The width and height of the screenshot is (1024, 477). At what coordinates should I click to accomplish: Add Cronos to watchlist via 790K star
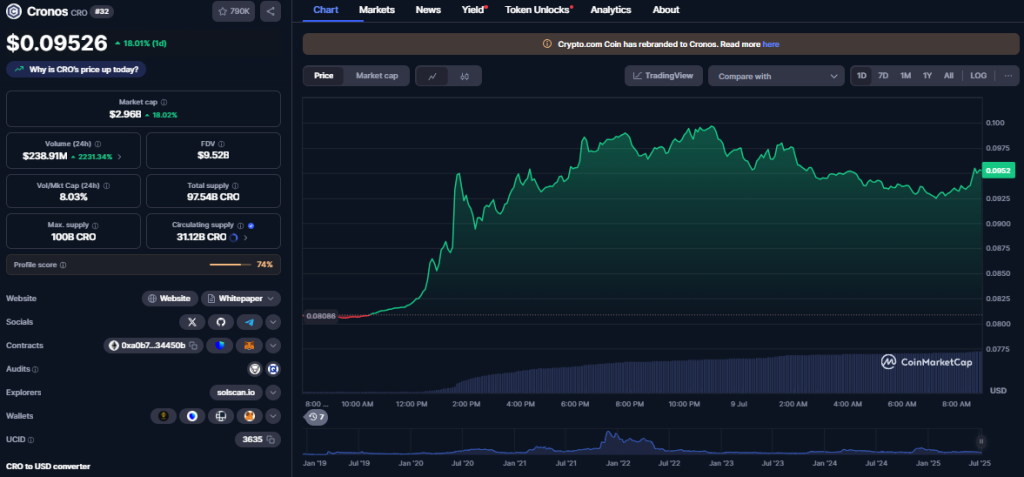(234, 12)
